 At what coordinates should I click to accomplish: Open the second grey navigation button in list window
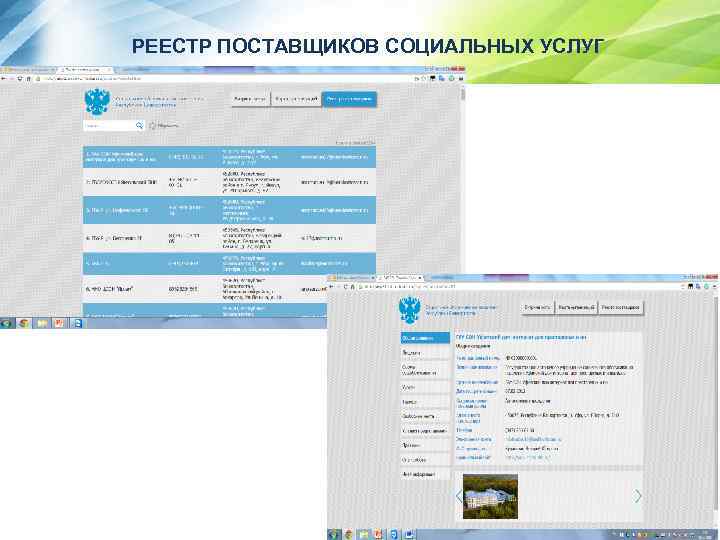point(296,99)
